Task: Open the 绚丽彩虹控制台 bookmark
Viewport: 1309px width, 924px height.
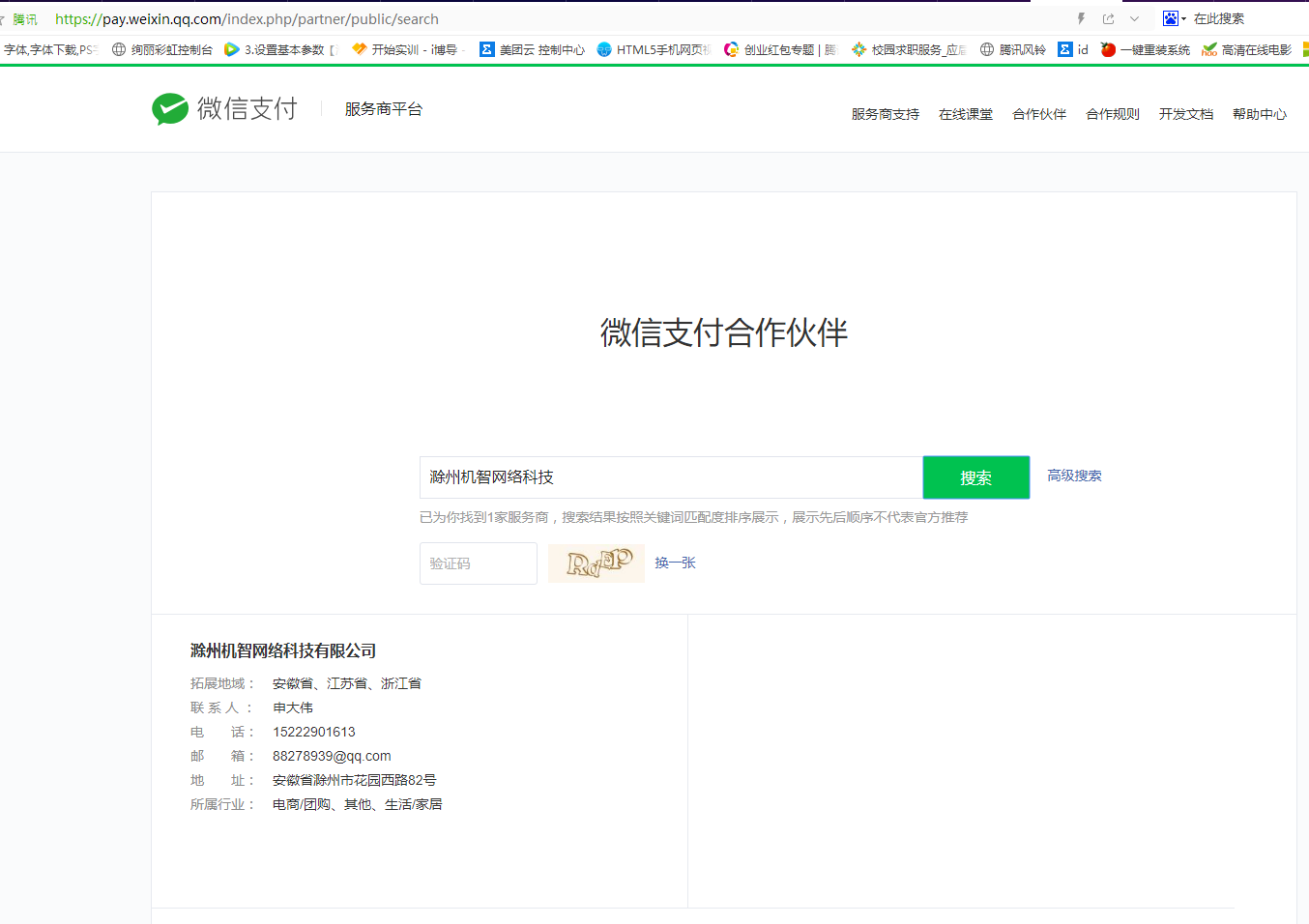Action: 162,49
